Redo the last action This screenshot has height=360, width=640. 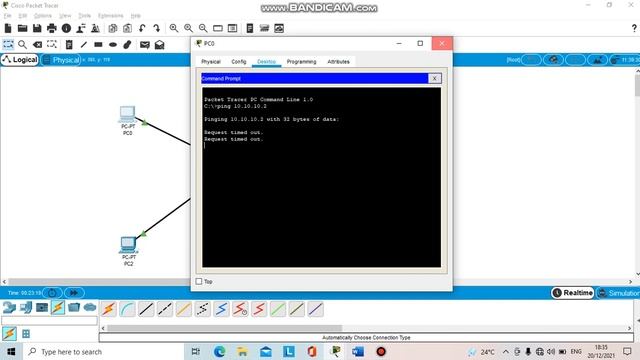[157, 28]
